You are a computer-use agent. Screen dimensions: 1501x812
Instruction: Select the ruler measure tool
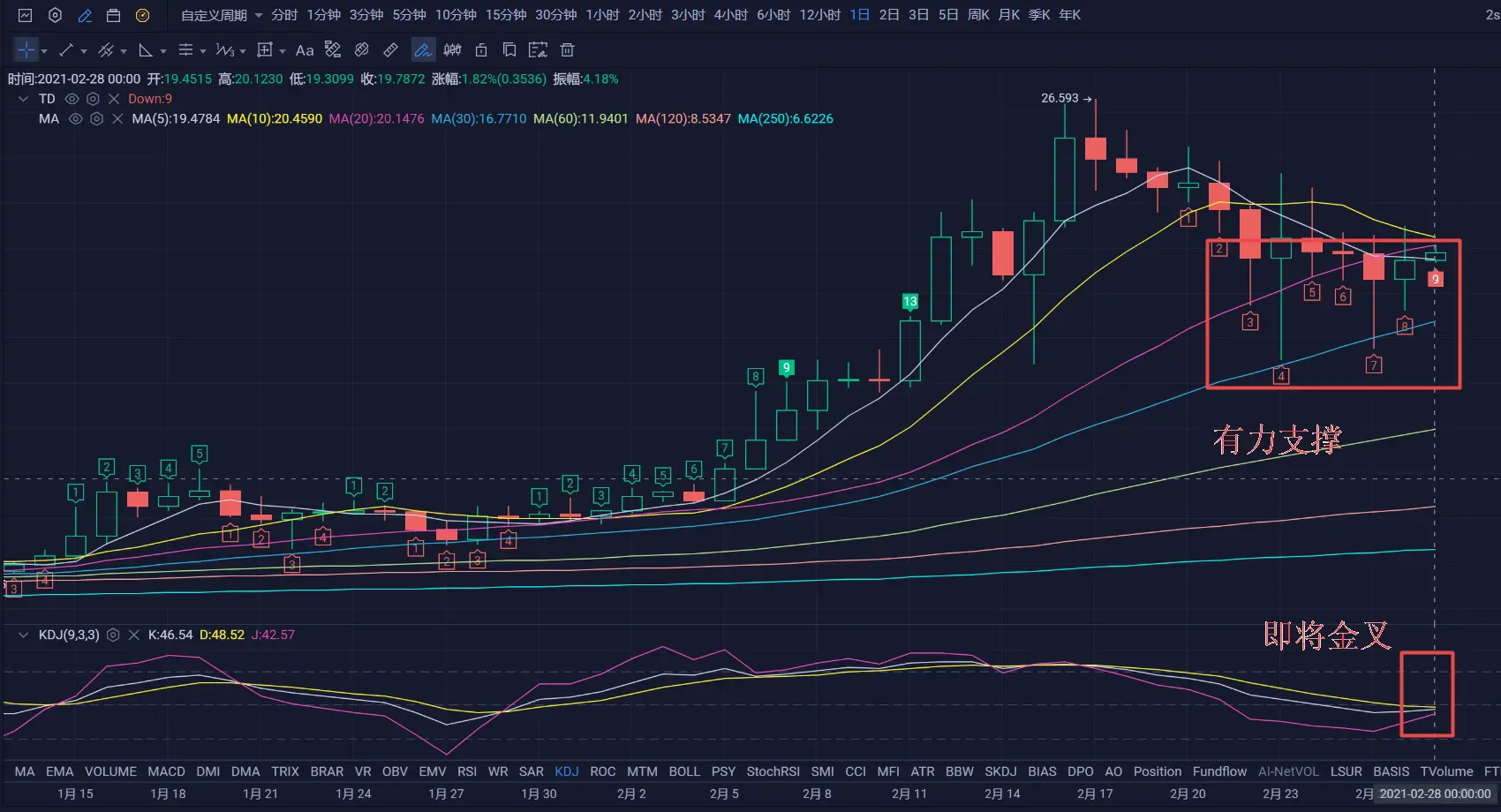coord(390,49)
